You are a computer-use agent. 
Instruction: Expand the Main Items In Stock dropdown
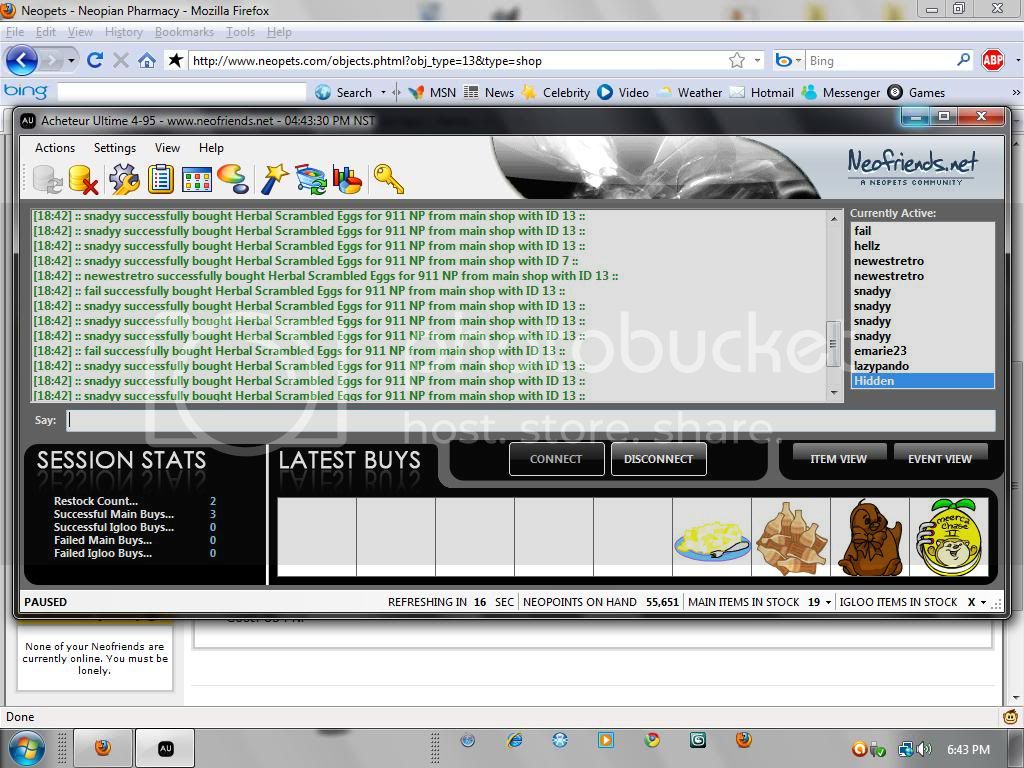828,603
